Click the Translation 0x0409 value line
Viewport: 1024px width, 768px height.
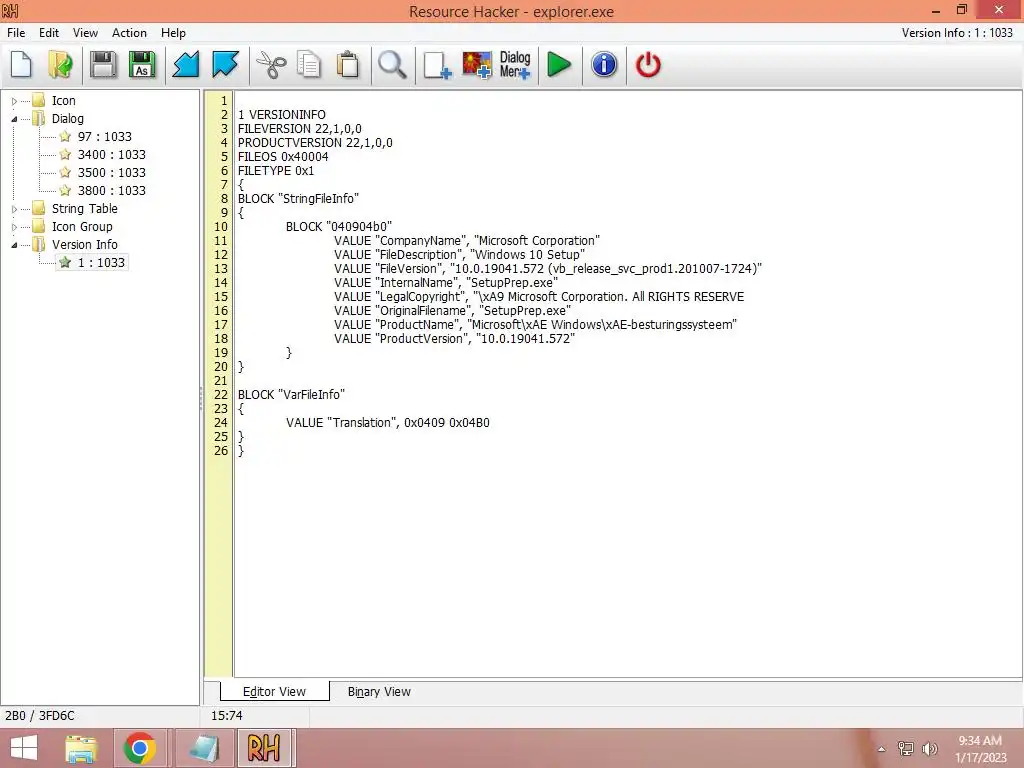click(388, 423)
